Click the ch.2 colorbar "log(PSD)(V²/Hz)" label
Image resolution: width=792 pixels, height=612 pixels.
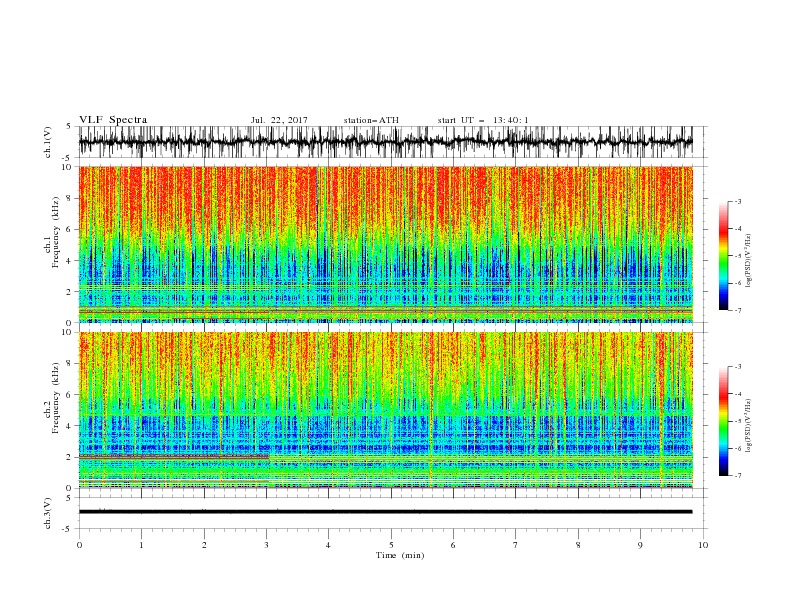click(x=748, y=426)
